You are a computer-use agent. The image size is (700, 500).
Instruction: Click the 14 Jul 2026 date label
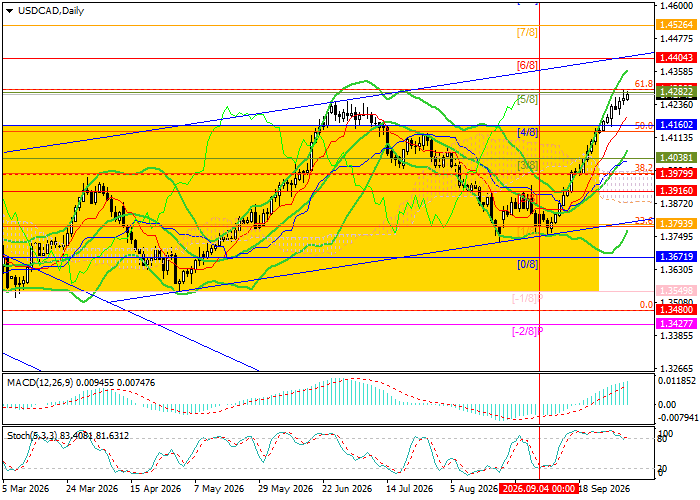tap(410, 488)
